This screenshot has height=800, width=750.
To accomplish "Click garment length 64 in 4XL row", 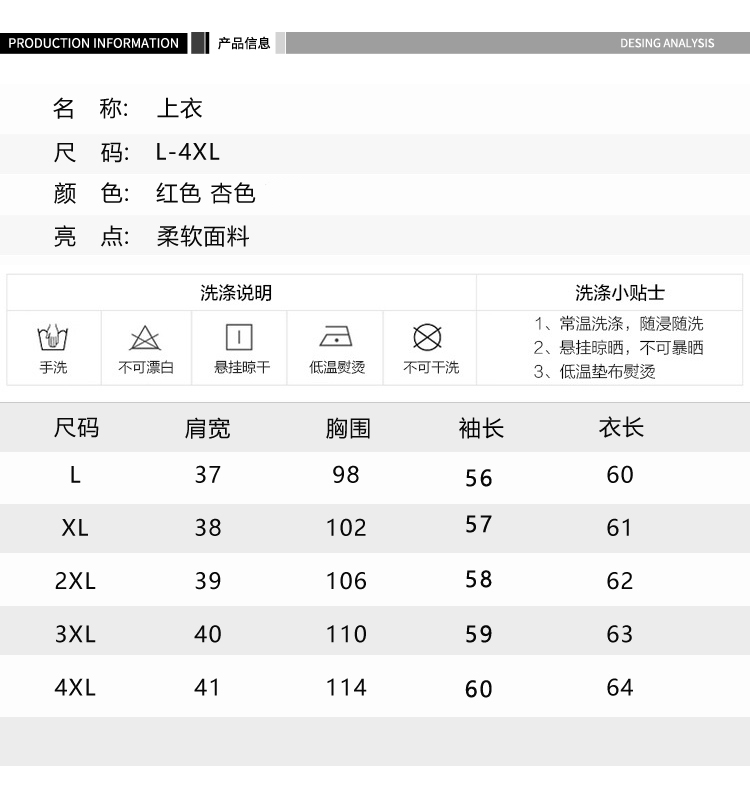I will 619,687.
